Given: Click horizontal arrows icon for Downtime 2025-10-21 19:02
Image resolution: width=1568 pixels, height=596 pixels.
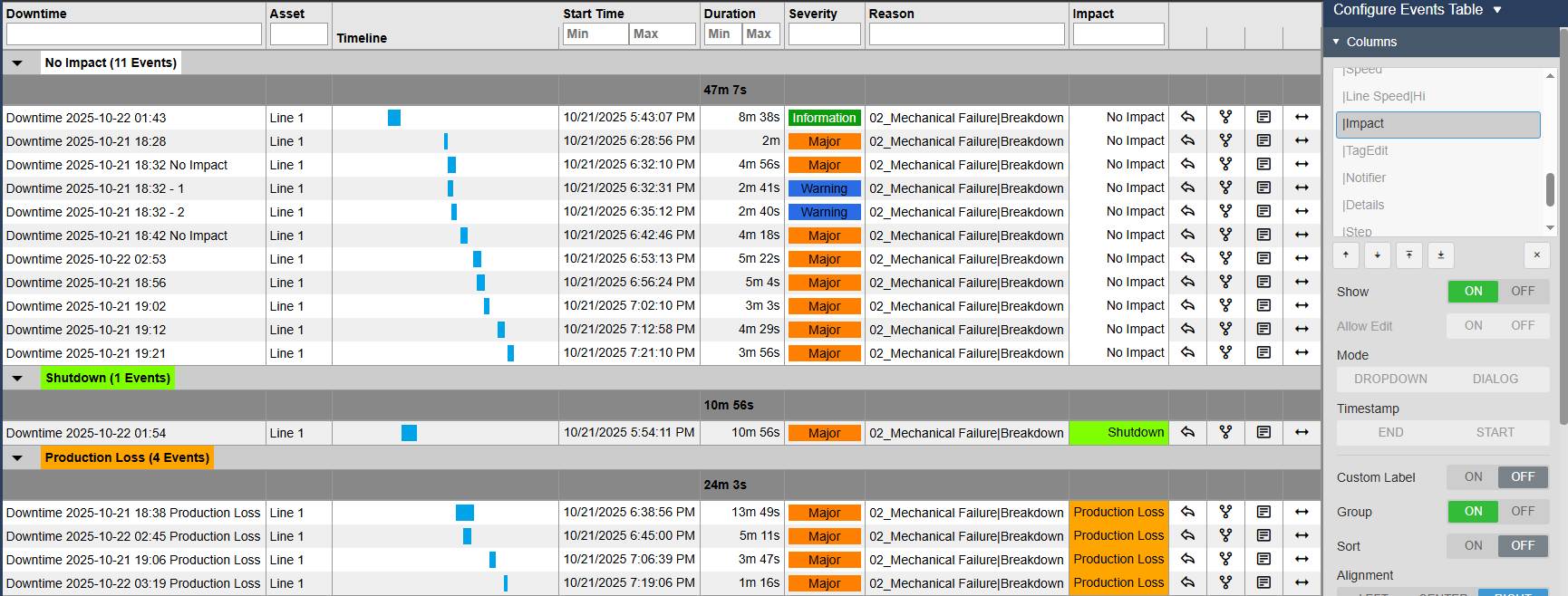Looking at the screenshot, I should (1302, 305).
